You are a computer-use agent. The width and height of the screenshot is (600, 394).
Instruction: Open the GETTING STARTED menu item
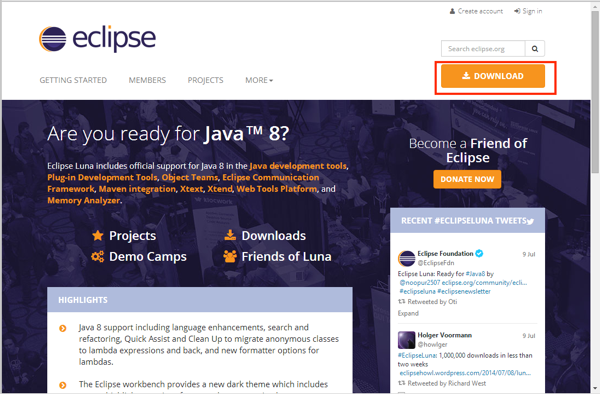click(x=73, y=80)
